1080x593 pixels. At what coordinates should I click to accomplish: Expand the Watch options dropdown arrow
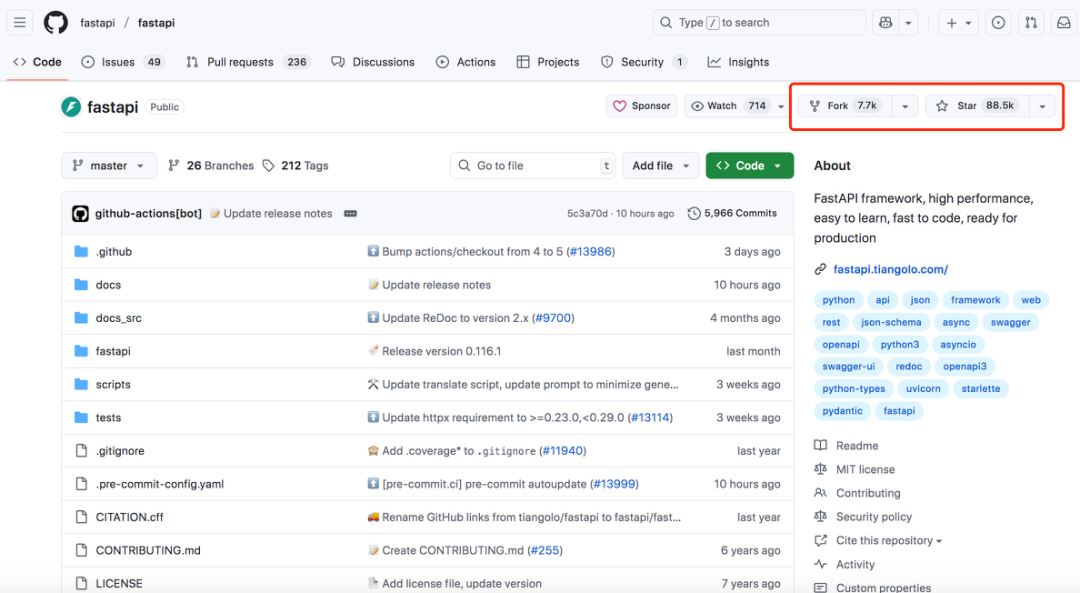point(781,106)
